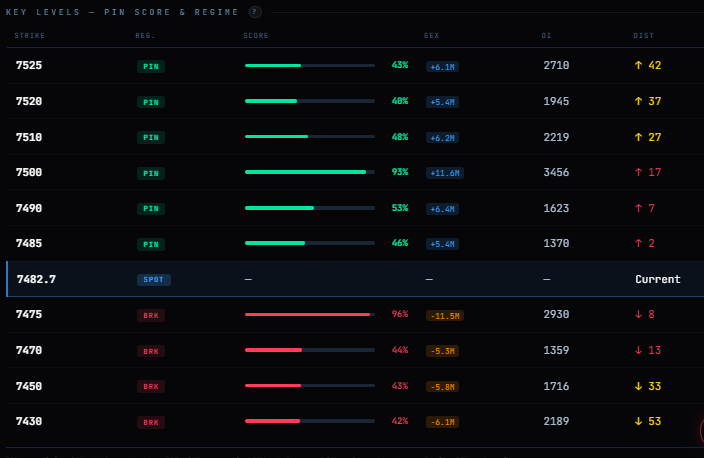Click the BRK badge for strike 7475
The width and height of the screenshot is (704, 458).
pyautogui.click(x=151, y=316)
